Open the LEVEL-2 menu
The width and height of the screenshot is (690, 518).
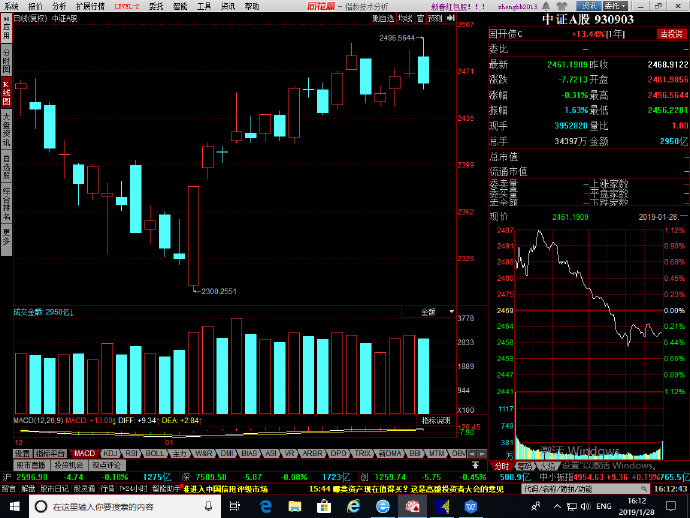[x=127, y=6]
